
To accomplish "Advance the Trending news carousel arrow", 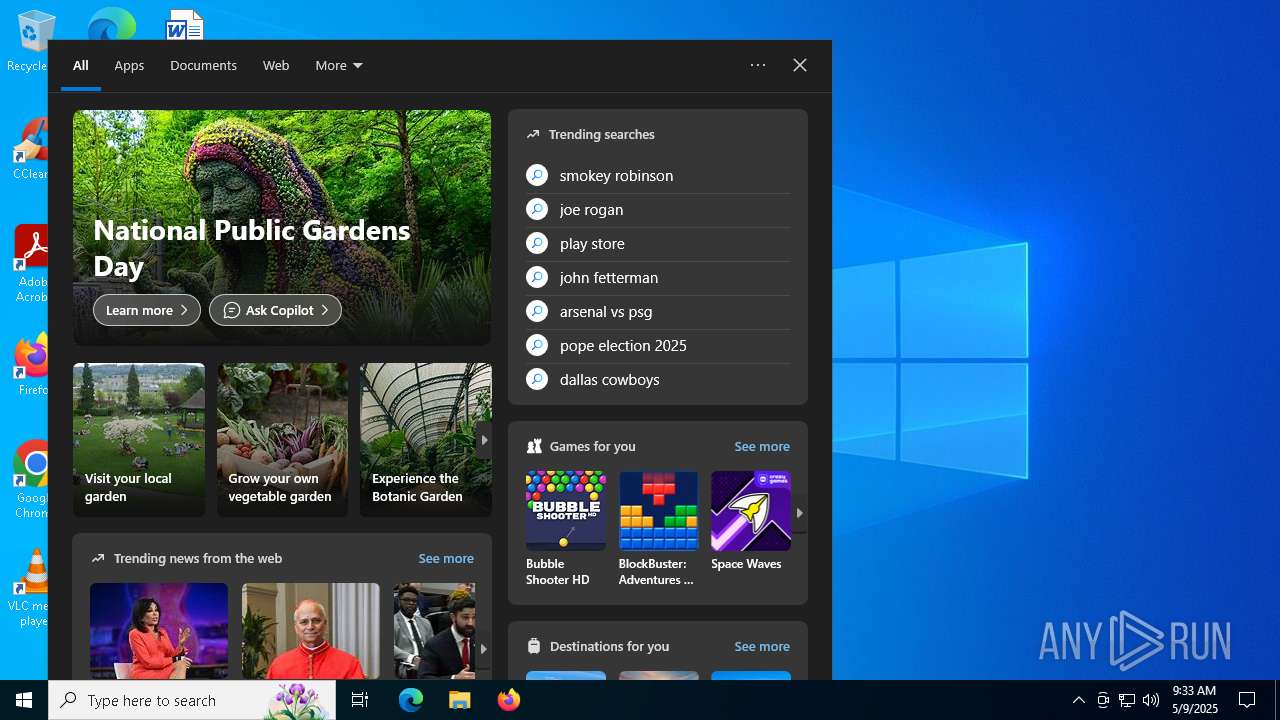I will [484, 648].
